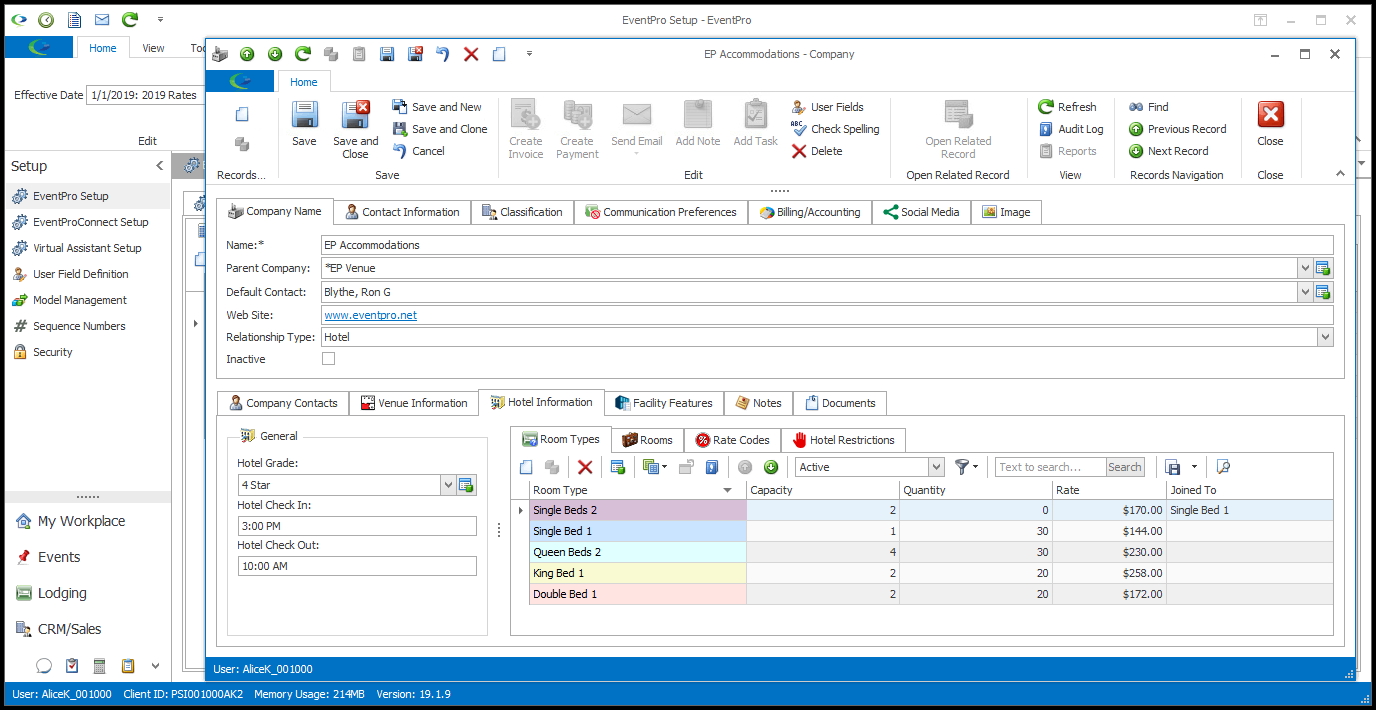This screenshot has height=710, width=1376.
Task: Click Delete red X in Edit group
Action: click(799, 151)
